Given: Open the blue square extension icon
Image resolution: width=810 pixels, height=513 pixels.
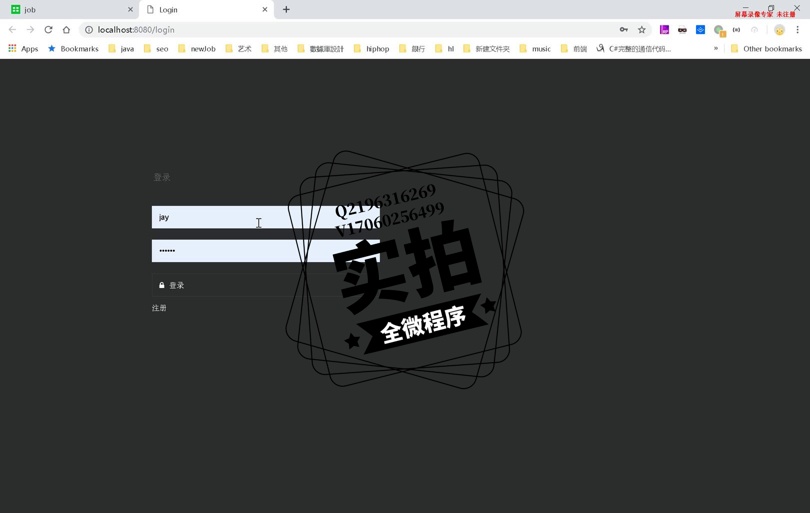Looking at the screenshot, I should click(700, 30).
